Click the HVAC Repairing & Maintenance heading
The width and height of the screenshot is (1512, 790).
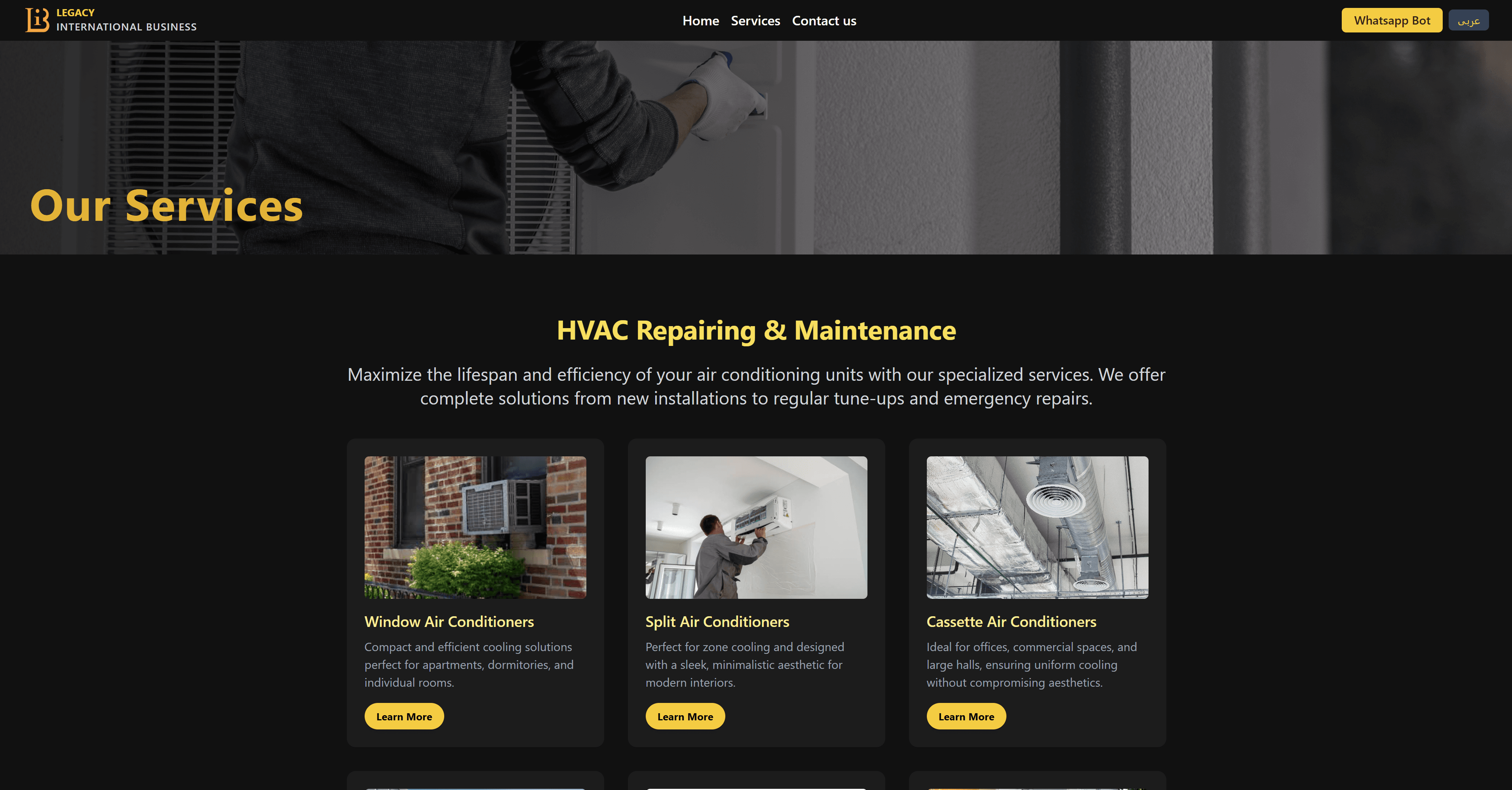click(x=756, y=330)
